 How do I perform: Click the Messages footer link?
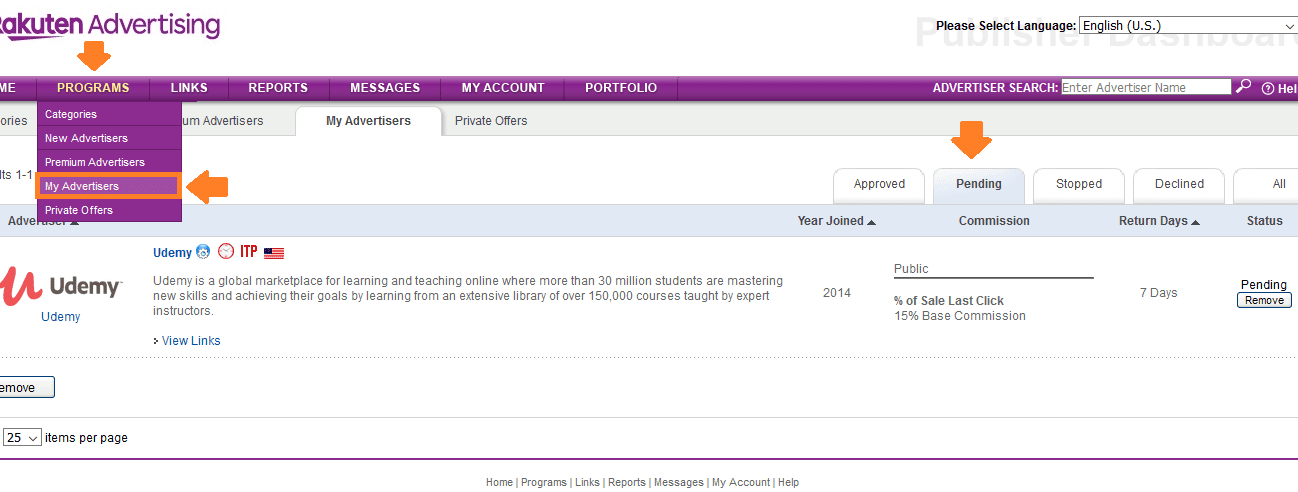click(x=679, y=482)
